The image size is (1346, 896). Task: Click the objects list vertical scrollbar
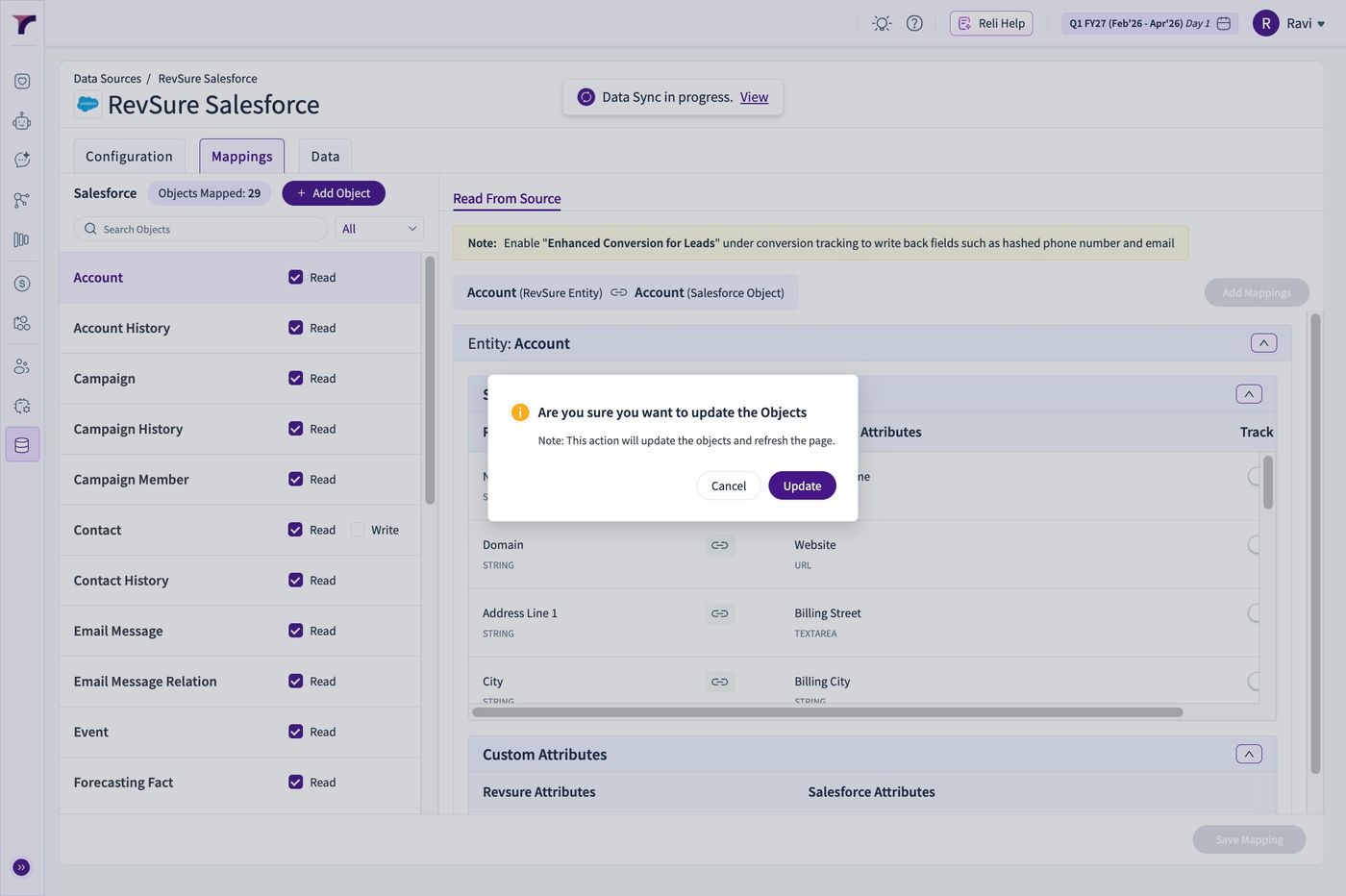430,380
